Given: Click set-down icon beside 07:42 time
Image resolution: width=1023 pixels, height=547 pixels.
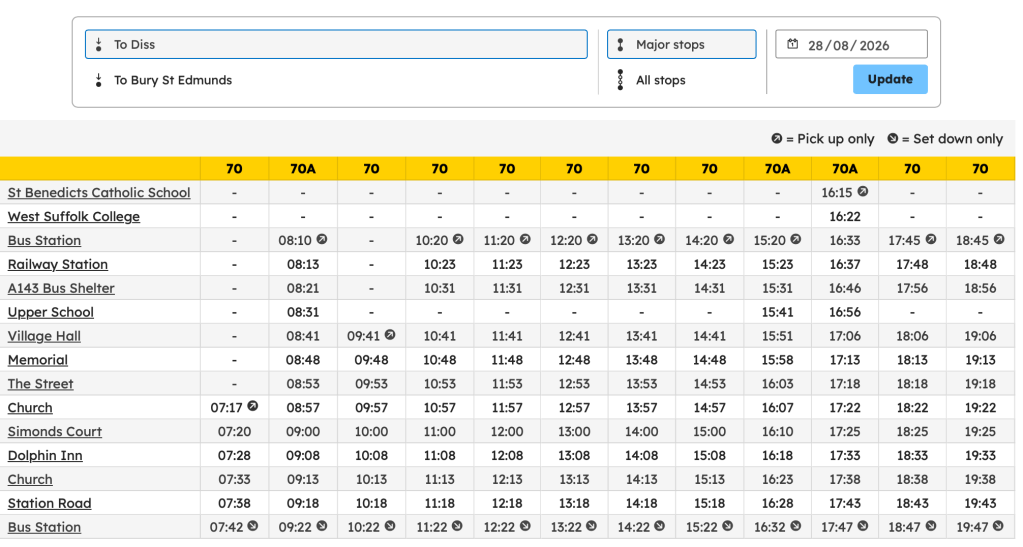Looking at the screenshot, I should click(252, 525).
